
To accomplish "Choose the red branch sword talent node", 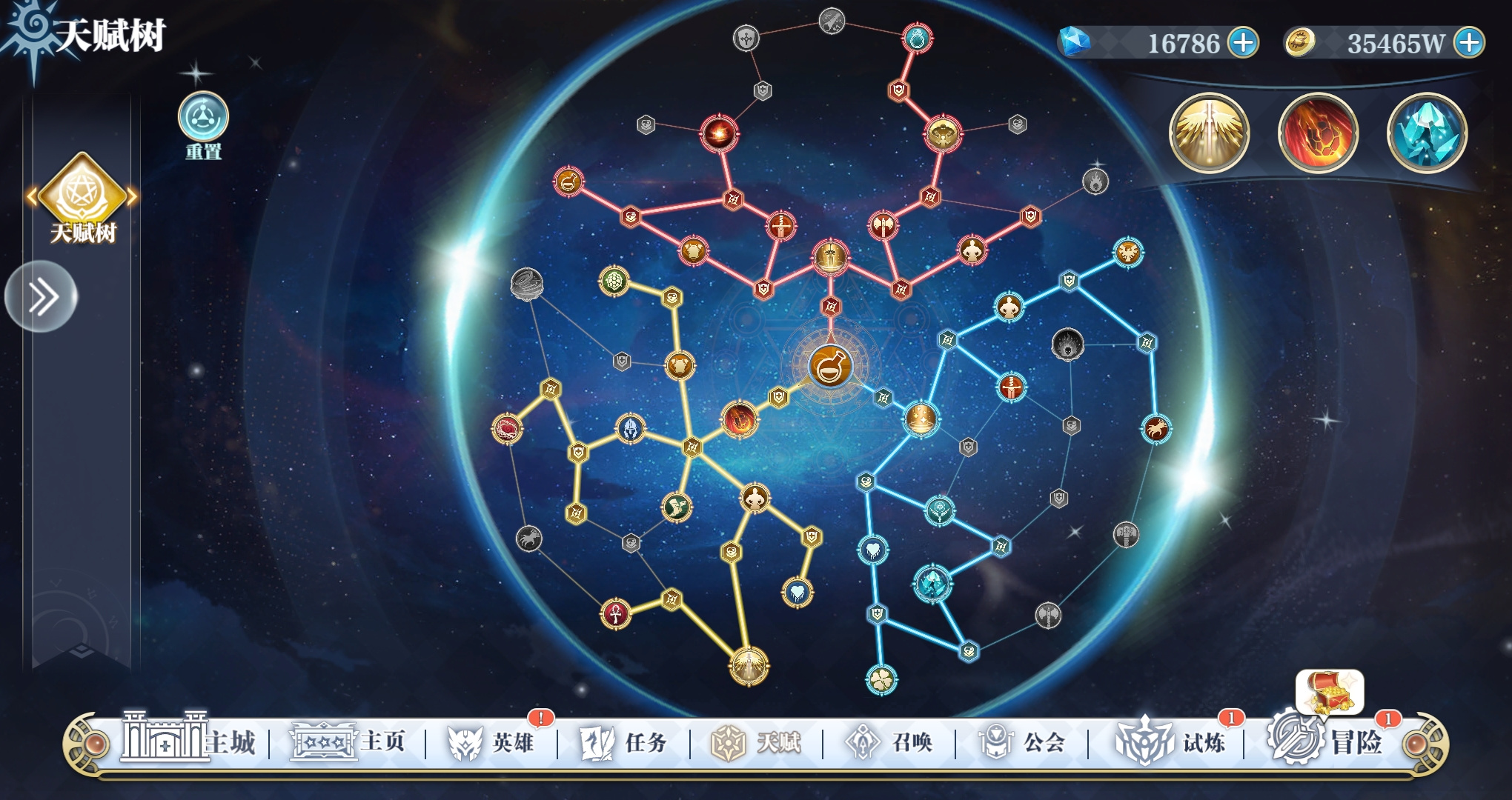I will click(x=780, y=226).
